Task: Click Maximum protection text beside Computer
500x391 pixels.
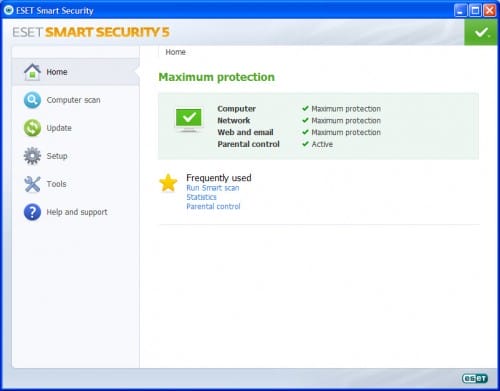Action: pos(346,109)
